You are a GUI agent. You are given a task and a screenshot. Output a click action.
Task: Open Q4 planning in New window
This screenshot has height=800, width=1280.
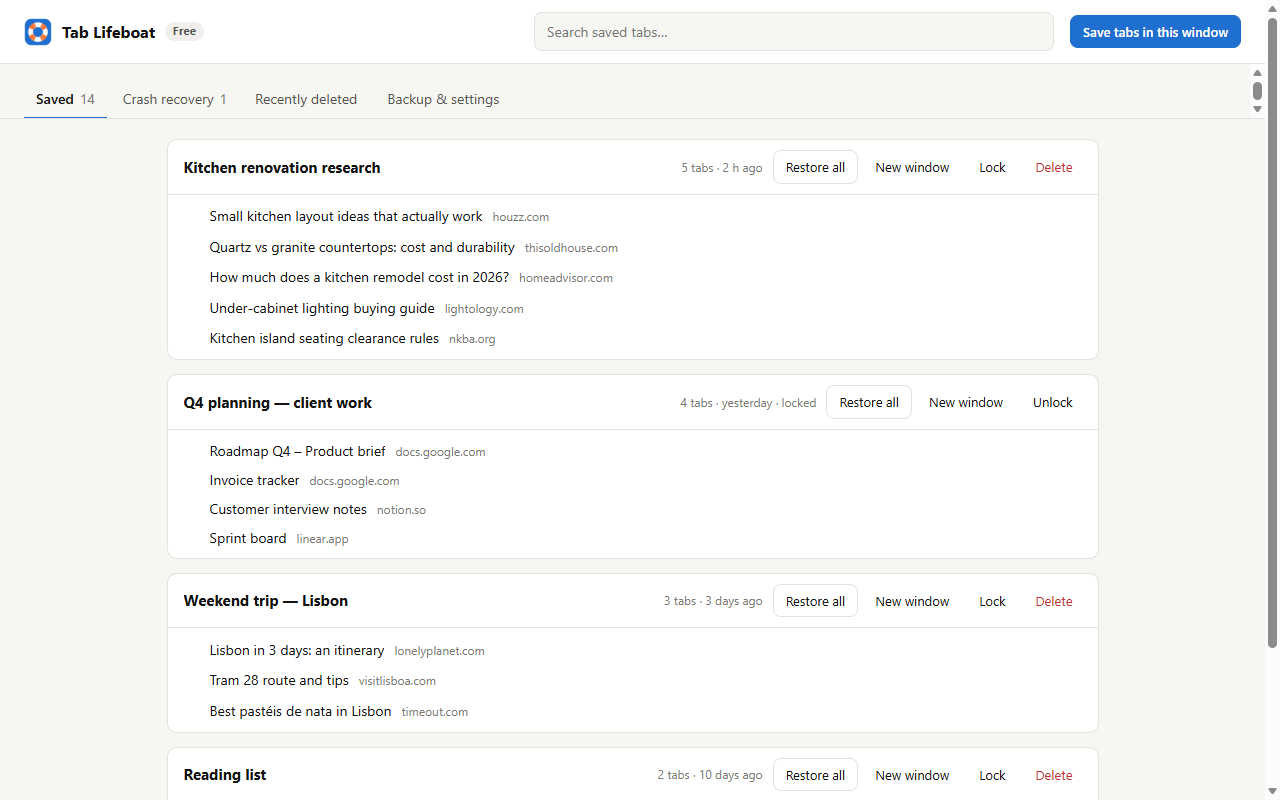[966, 402]
